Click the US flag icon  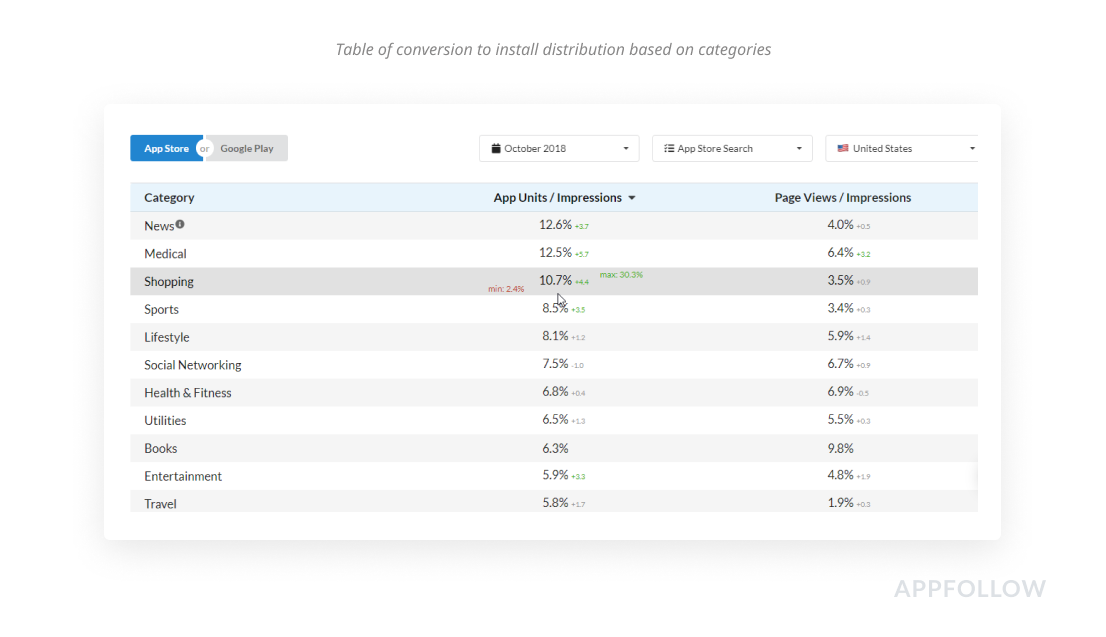(843, 149)
